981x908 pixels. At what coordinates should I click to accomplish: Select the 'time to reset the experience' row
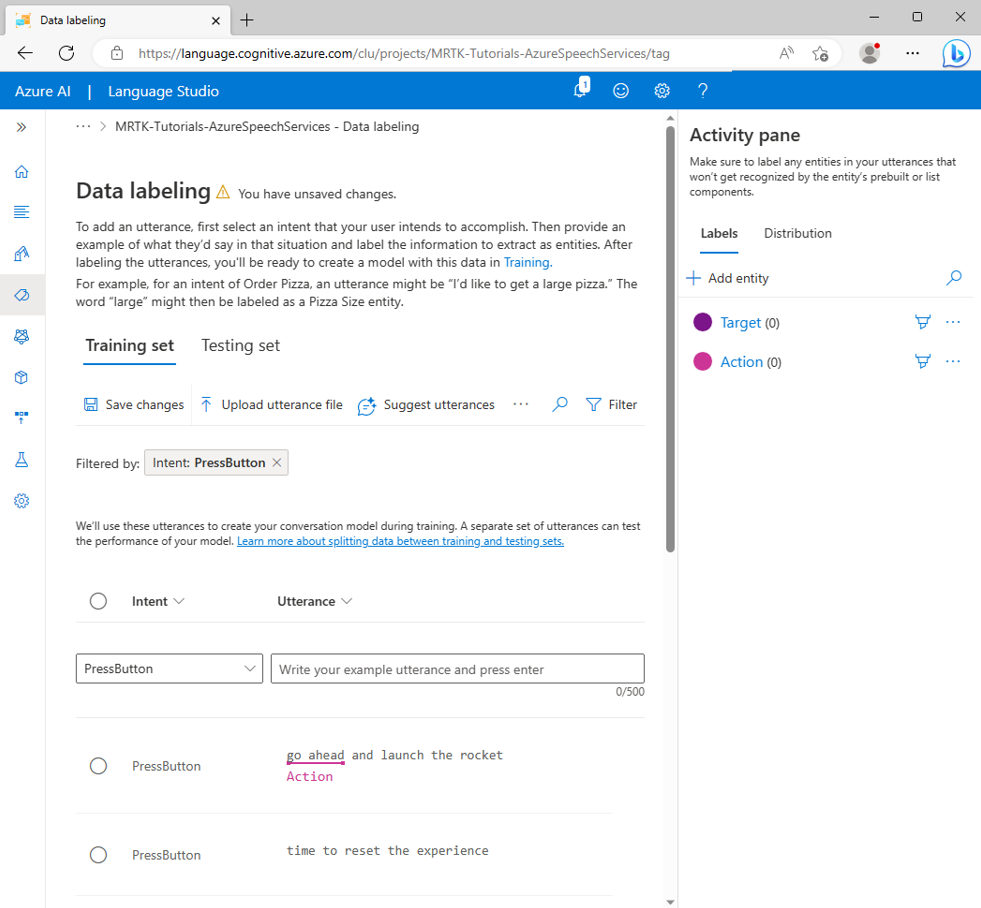click(x=98, y=855)
